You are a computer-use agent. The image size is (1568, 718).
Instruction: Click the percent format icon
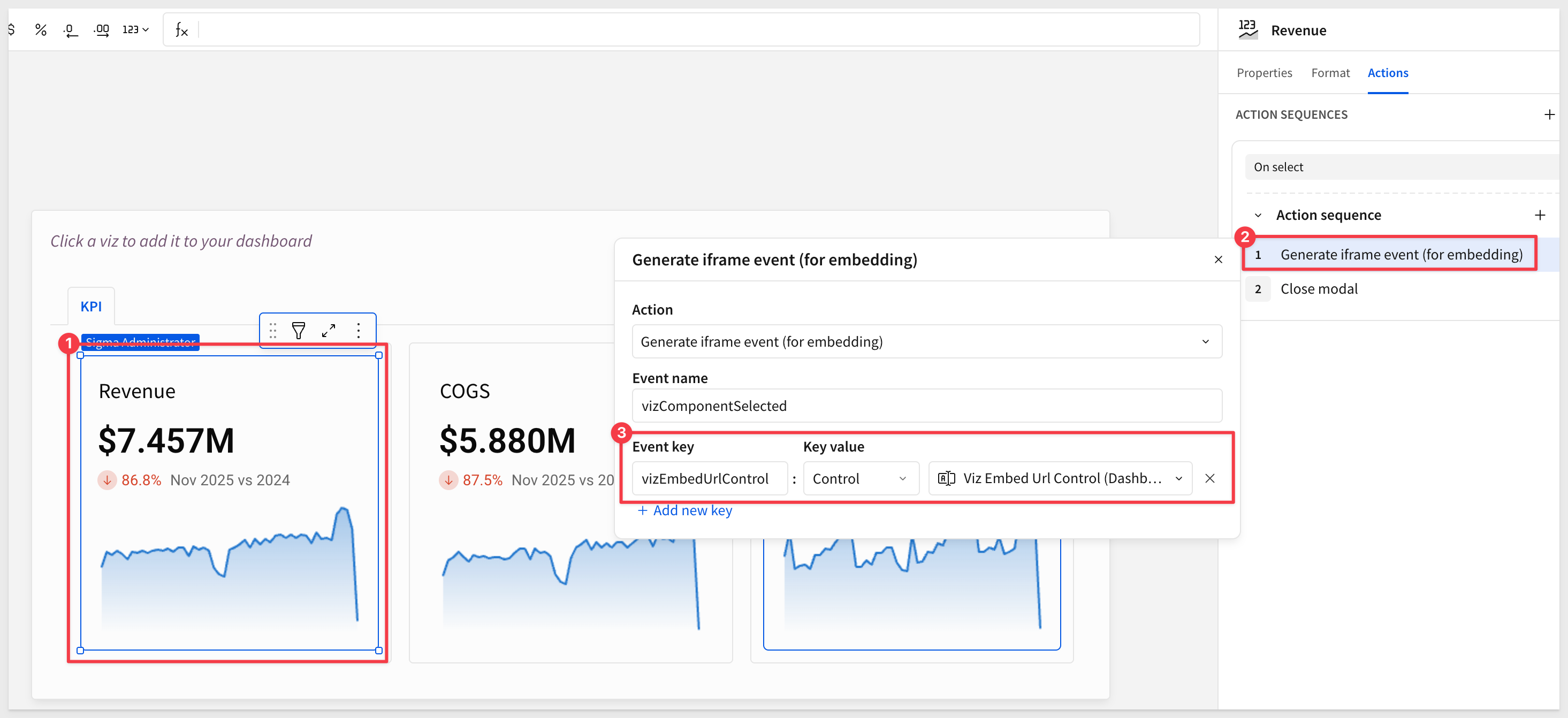click(x=41, y=29)
